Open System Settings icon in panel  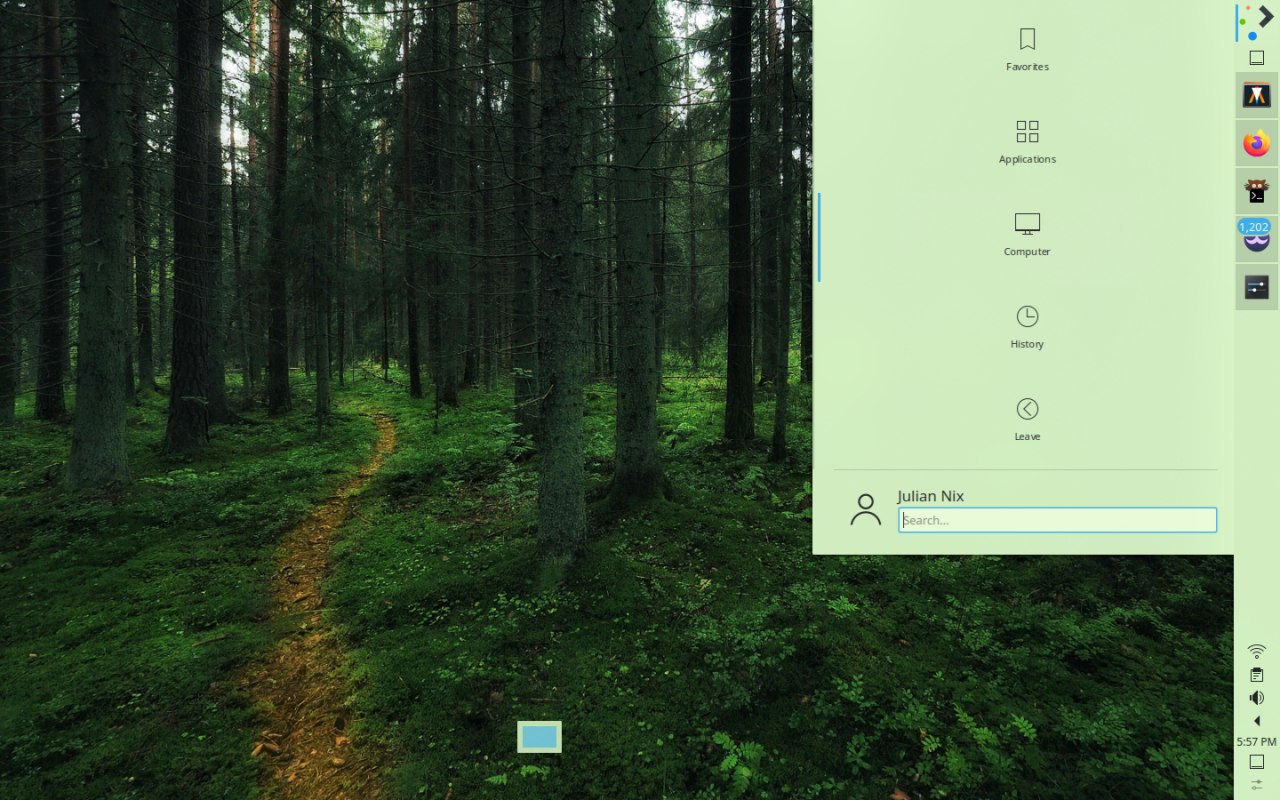[x=1257, y=287]
